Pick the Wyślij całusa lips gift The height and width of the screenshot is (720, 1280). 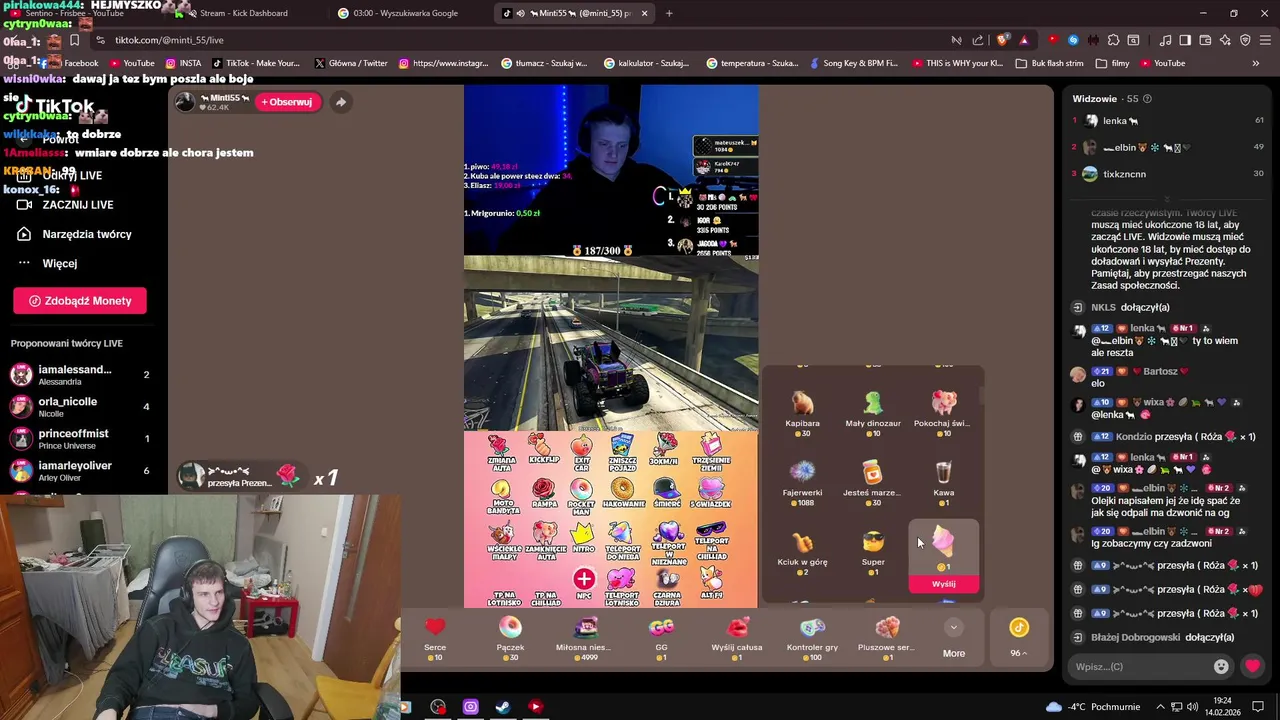click(737, 637)
